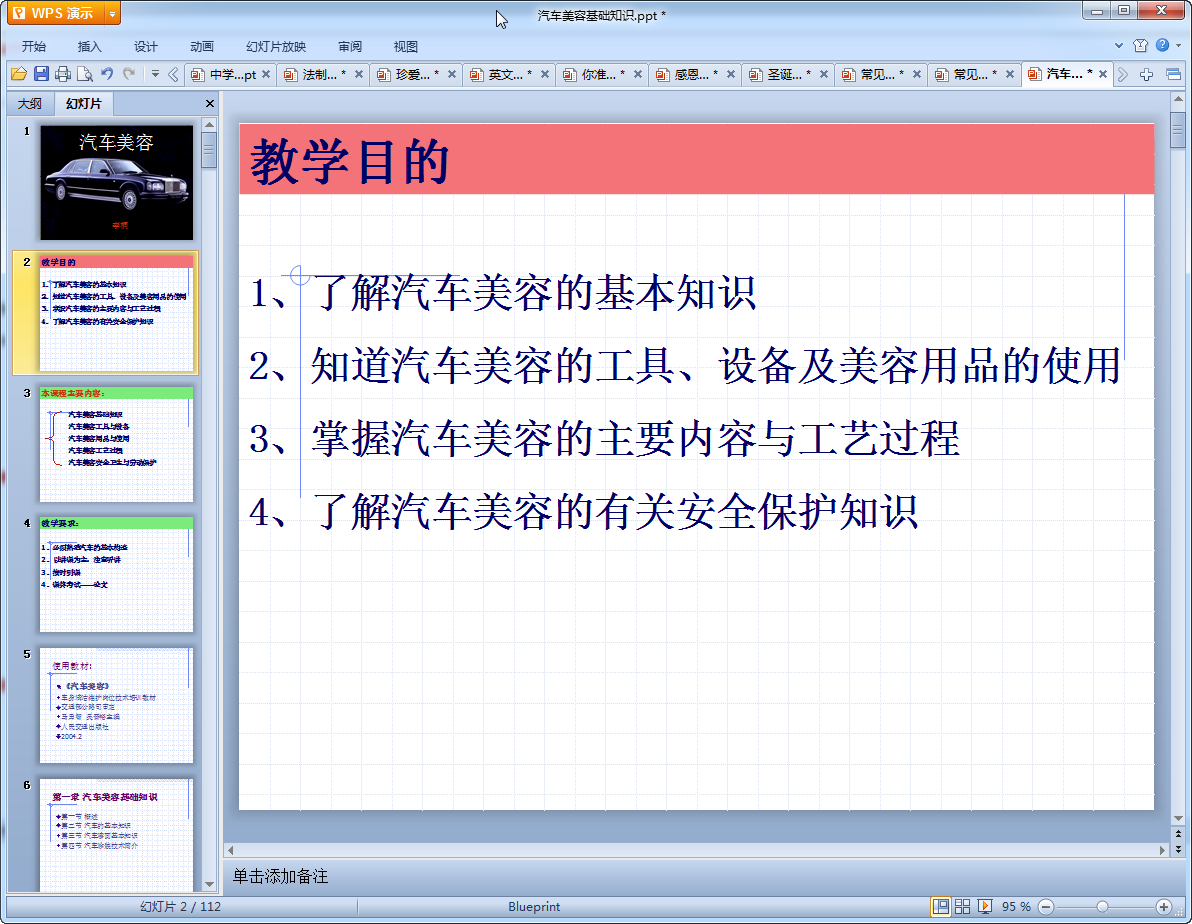
Task: Click the line 了解汽车美容的基本知识
Action: (534, 293)
